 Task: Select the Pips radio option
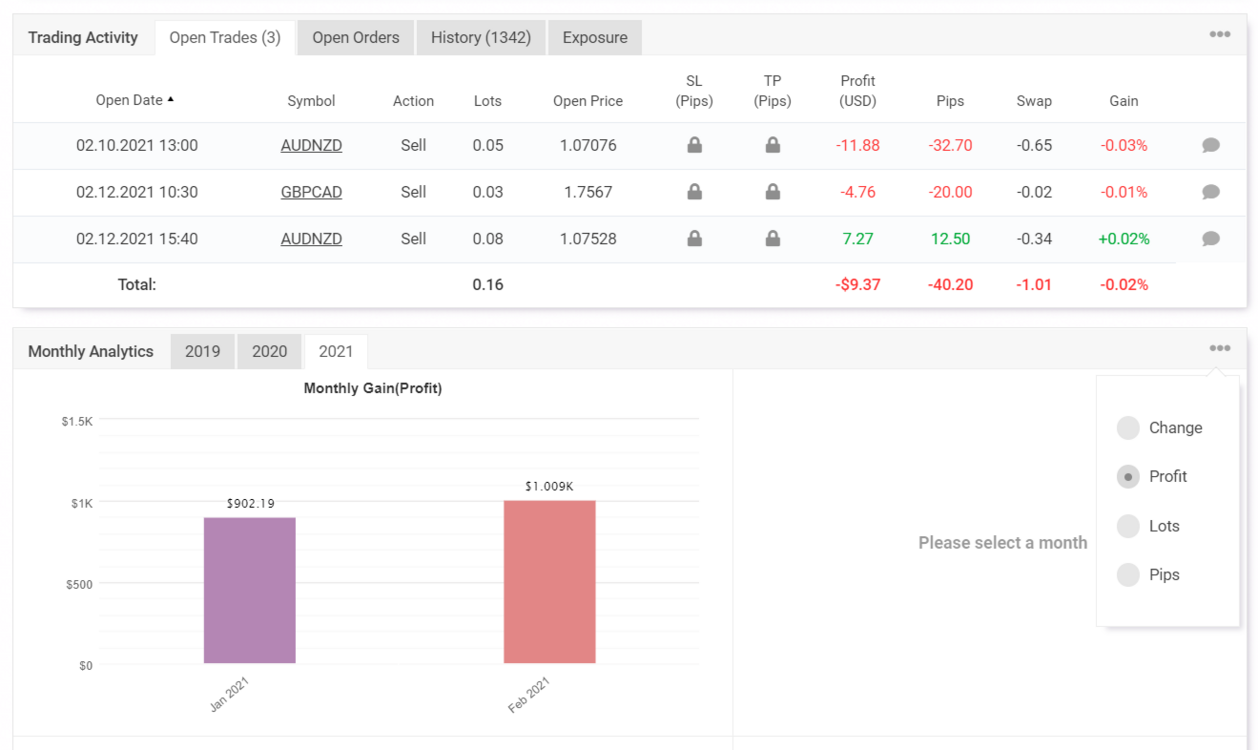pos(1128,575)
